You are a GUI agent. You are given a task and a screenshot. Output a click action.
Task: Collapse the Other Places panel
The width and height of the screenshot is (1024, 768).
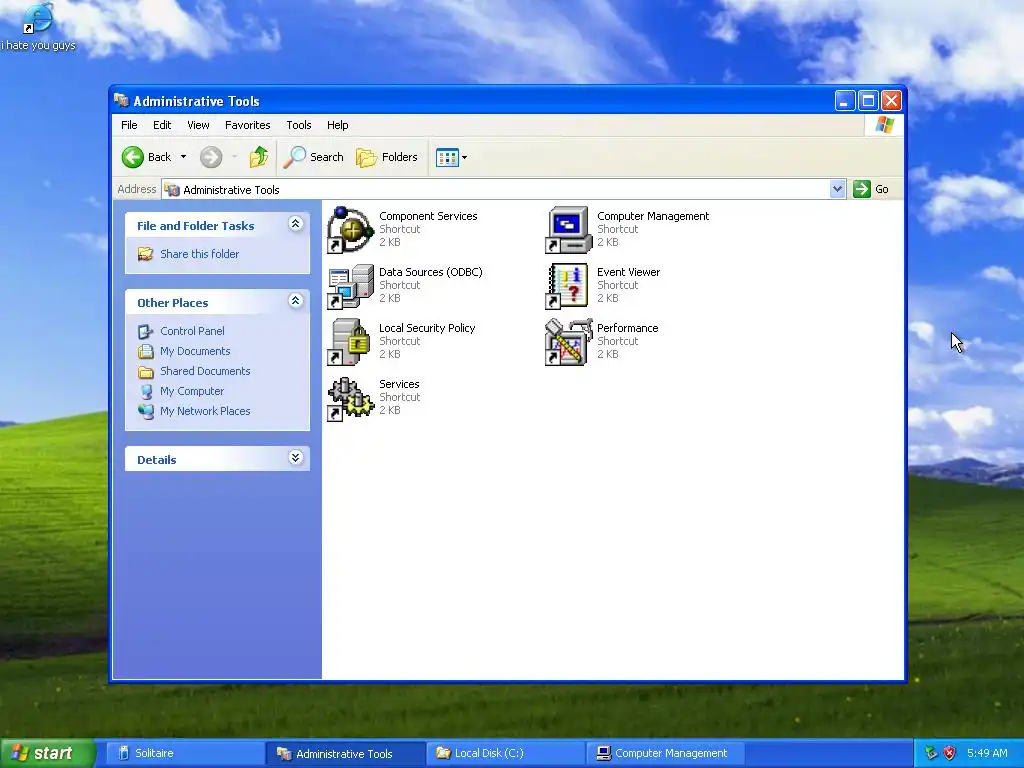pyautogui.click(x=295, y=301)
